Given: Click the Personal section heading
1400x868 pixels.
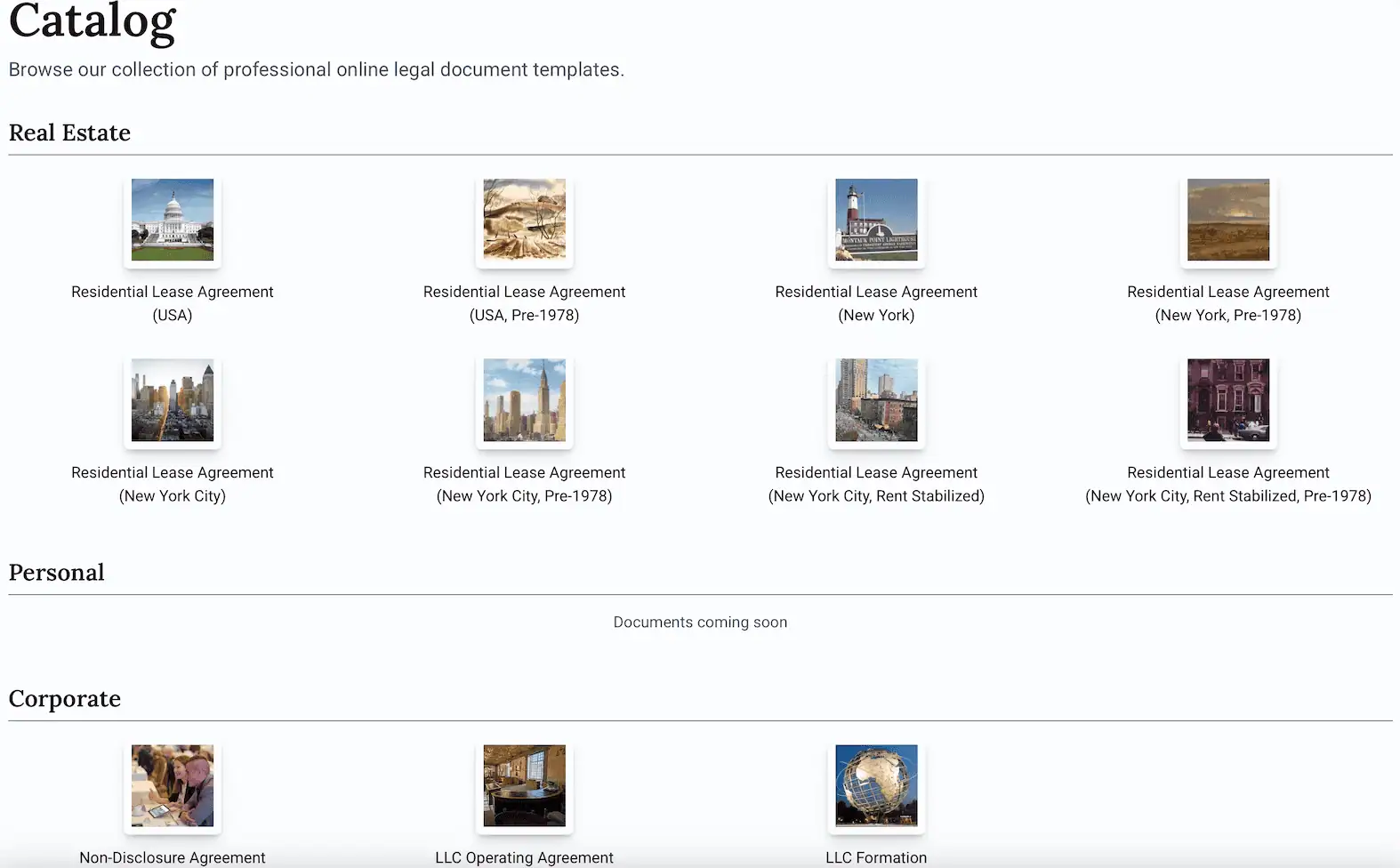Looking at the screenshot, I should click(x=57, y=572).
